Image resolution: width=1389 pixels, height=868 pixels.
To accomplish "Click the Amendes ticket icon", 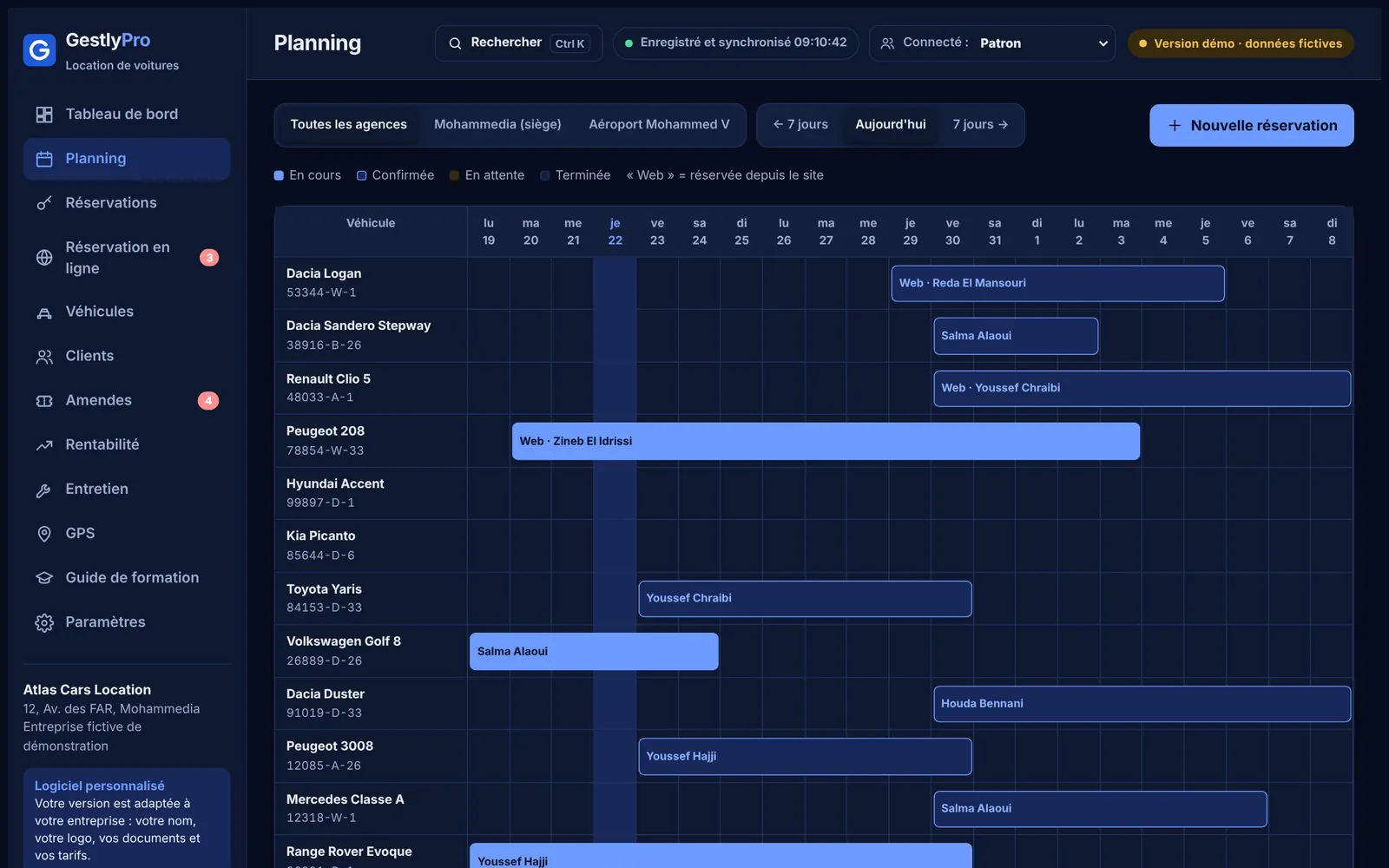I will pos(44,401).
